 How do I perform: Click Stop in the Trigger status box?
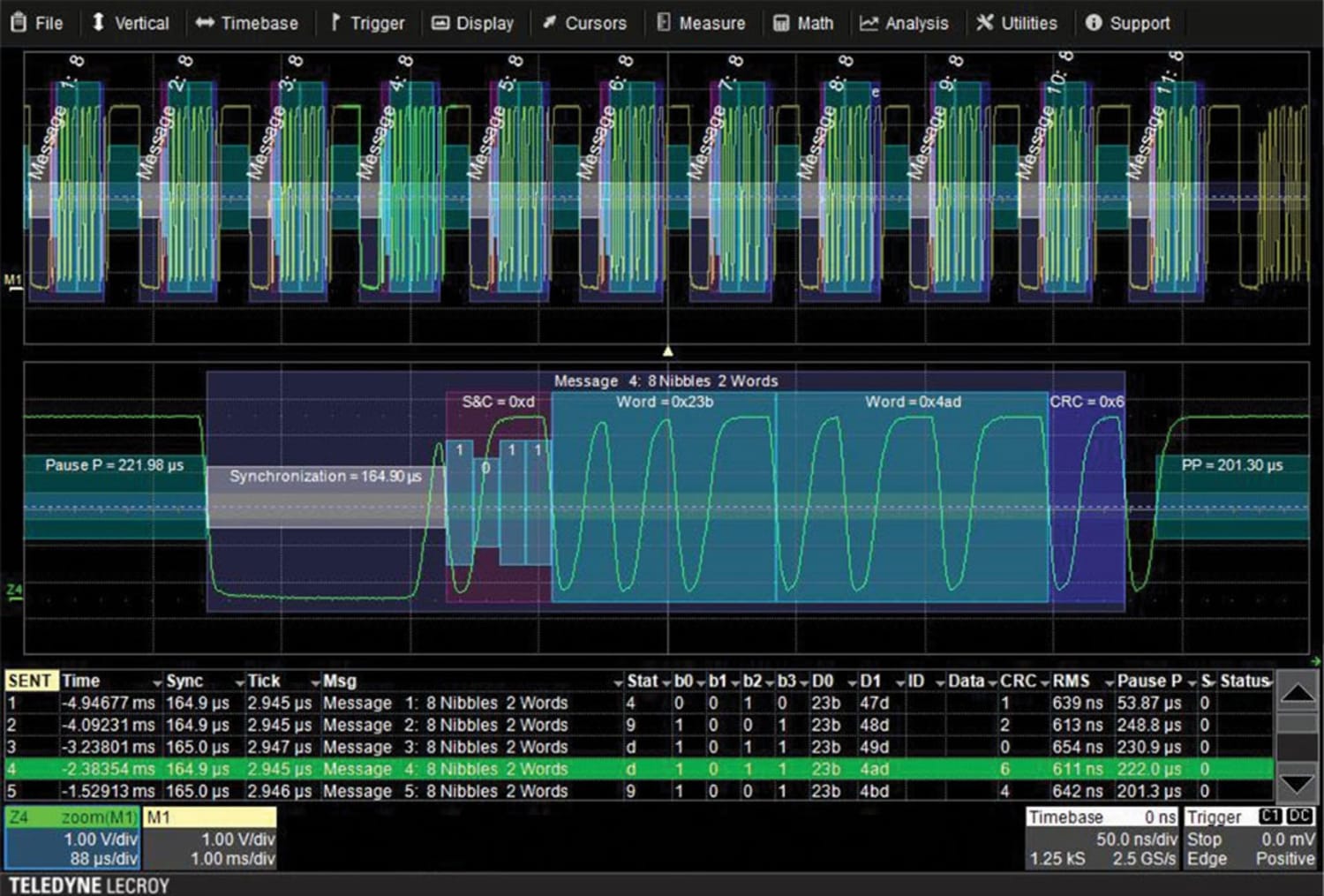click(x=1204, y=839)
